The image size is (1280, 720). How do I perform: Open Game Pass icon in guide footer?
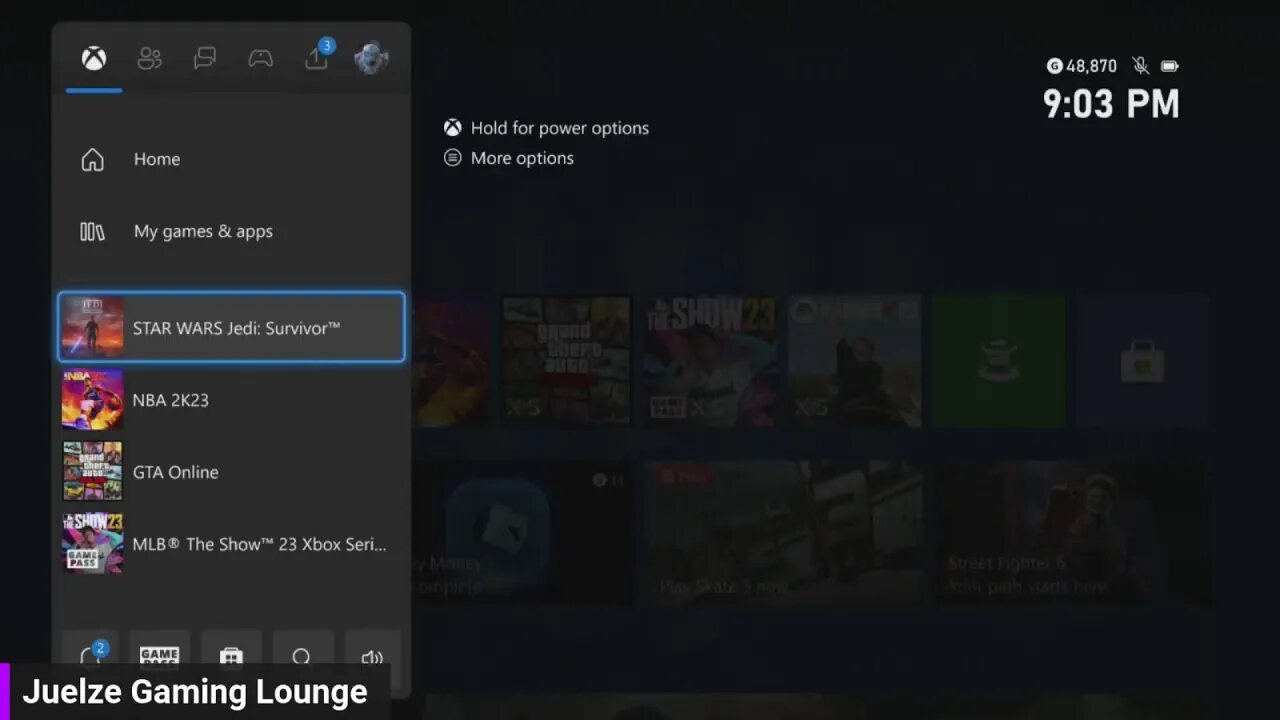159,655
